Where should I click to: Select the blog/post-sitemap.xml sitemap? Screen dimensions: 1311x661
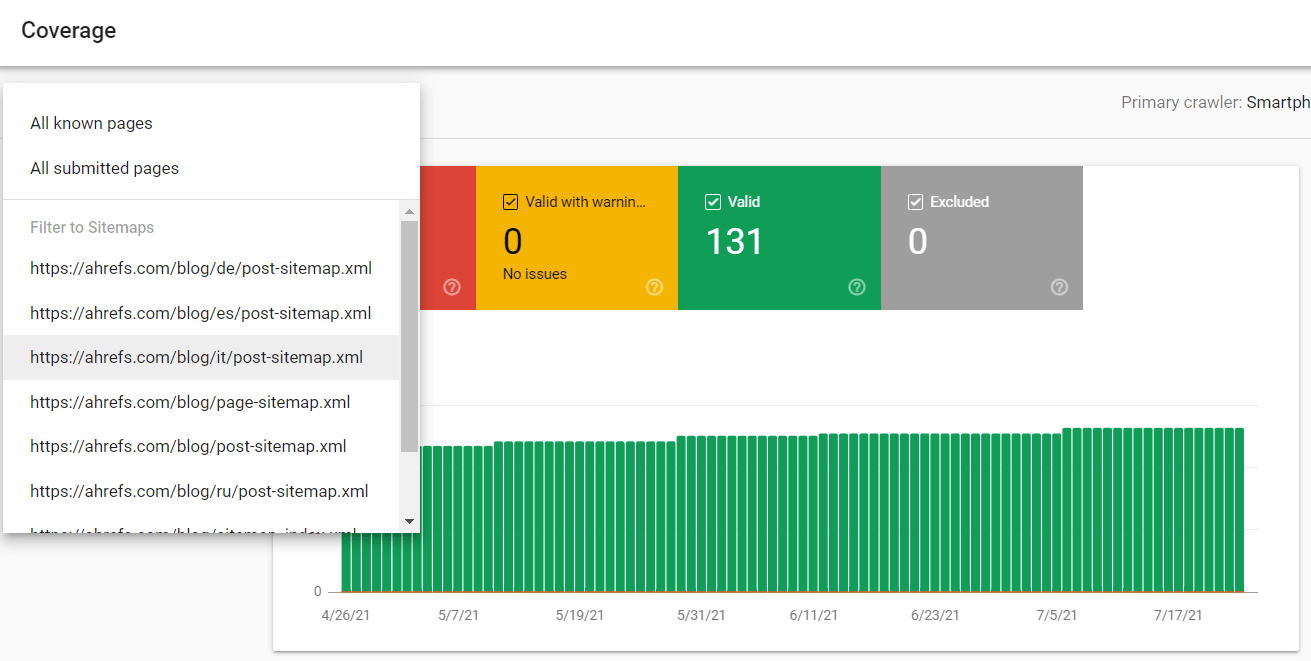(x=188, y=446)
